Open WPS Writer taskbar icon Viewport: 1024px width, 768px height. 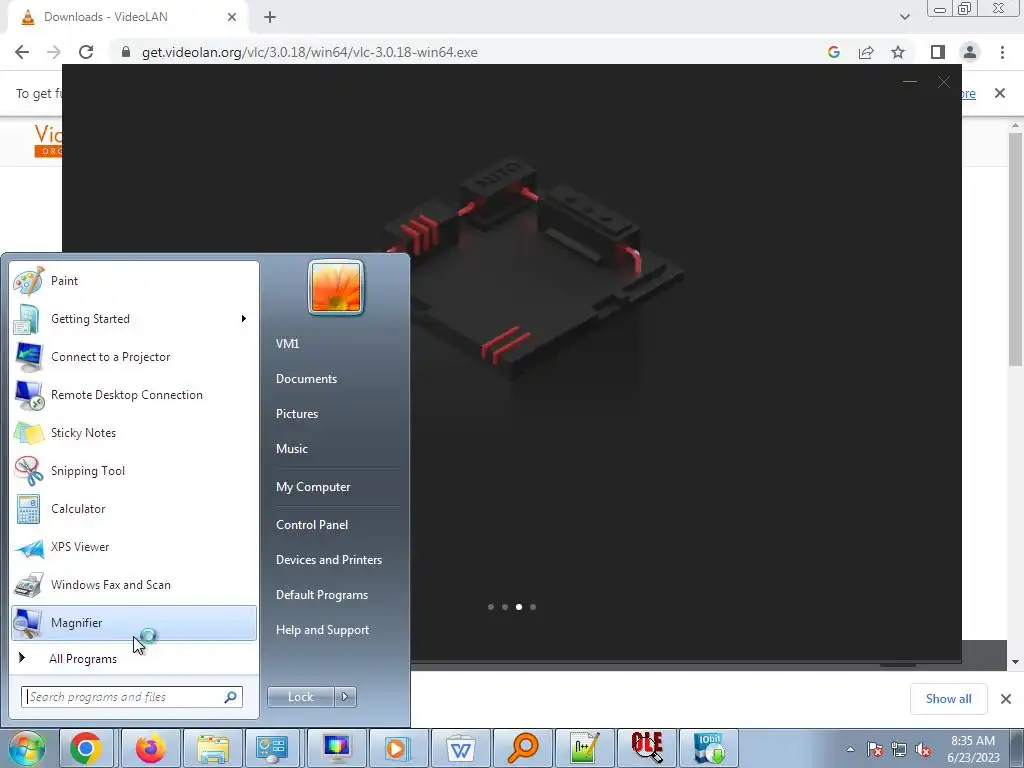[460, 748]
